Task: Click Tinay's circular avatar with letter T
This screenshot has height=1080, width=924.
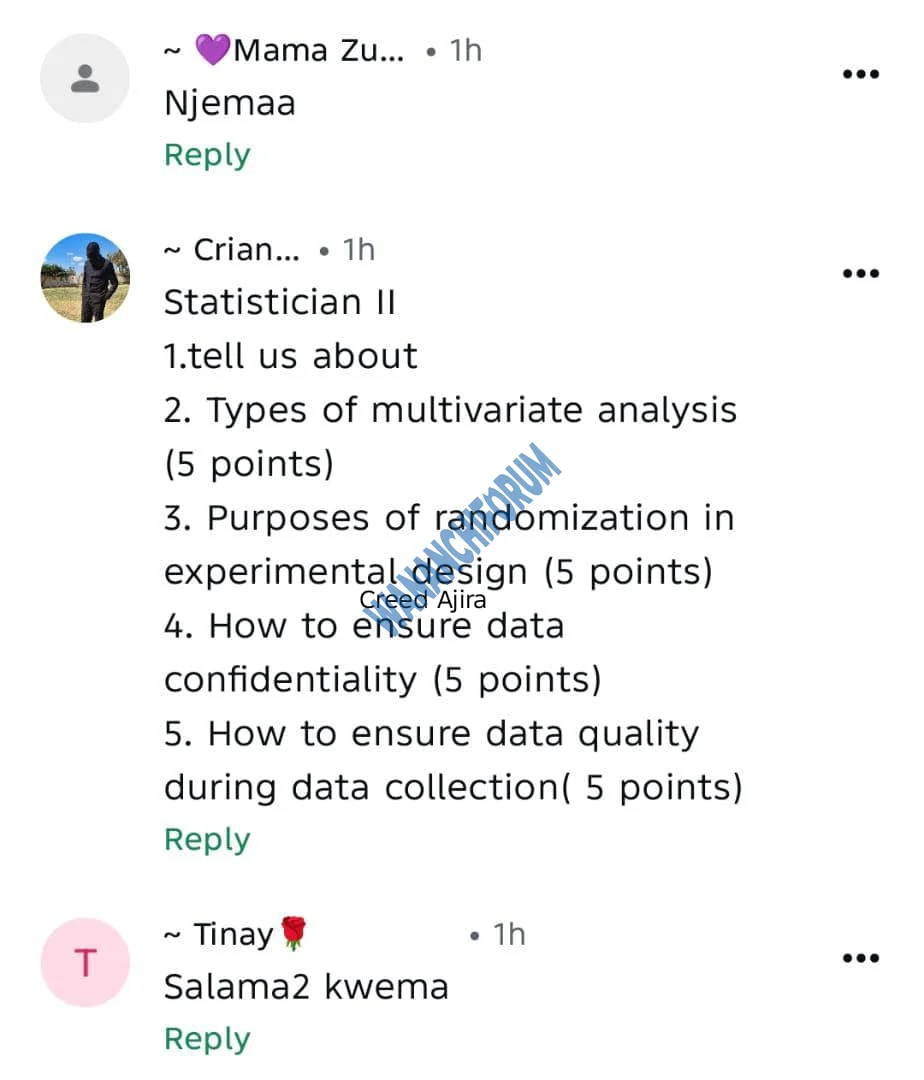Action: point(85,962)
